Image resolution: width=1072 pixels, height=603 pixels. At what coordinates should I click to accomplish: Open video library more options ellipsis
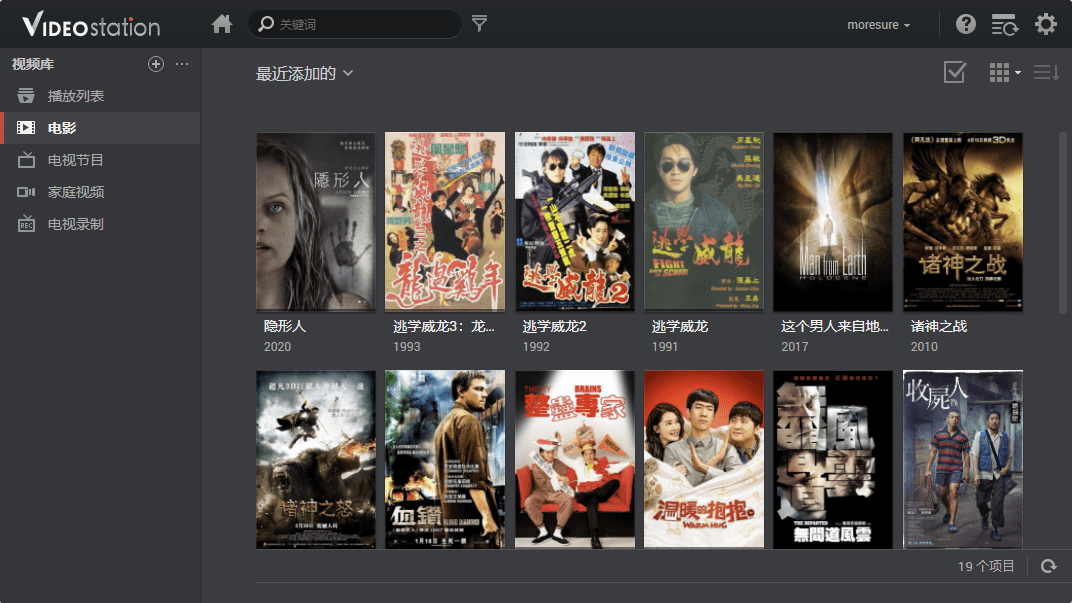(x=182, y=64)
